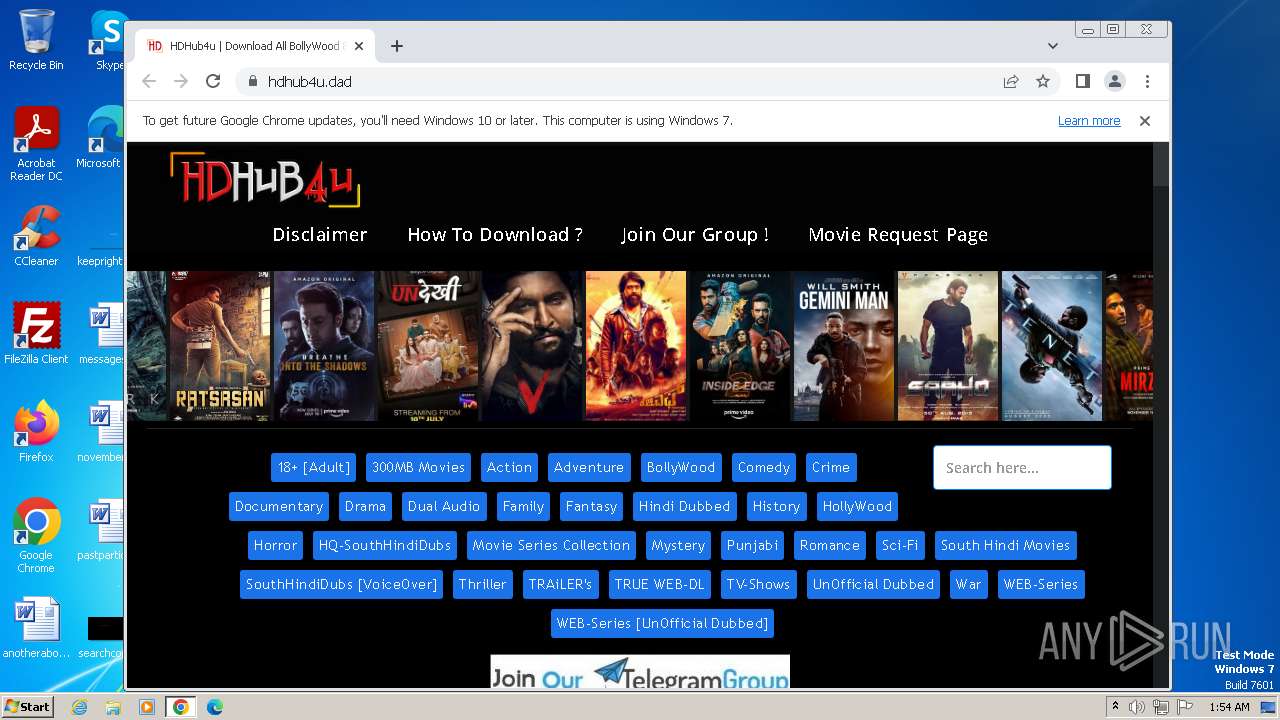The width and height of the screenshot is (1280, 720).
Task: Open the anotherabo... Word document on desktop
Action: 36,628
